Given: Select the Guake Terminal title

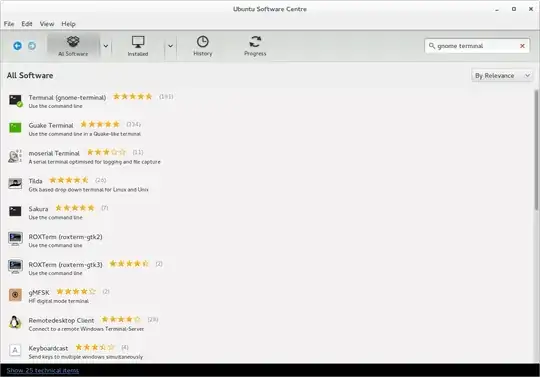Looking at the screenshot, I should click(51, 125).
